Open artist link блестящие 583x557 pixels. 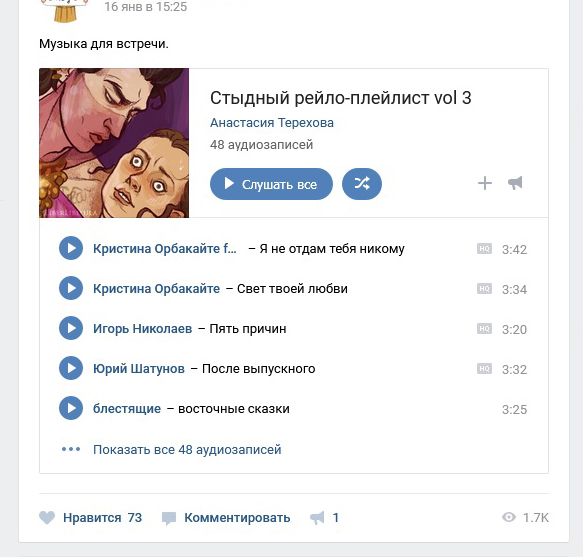pyautogui.click(x=127, y=409)
